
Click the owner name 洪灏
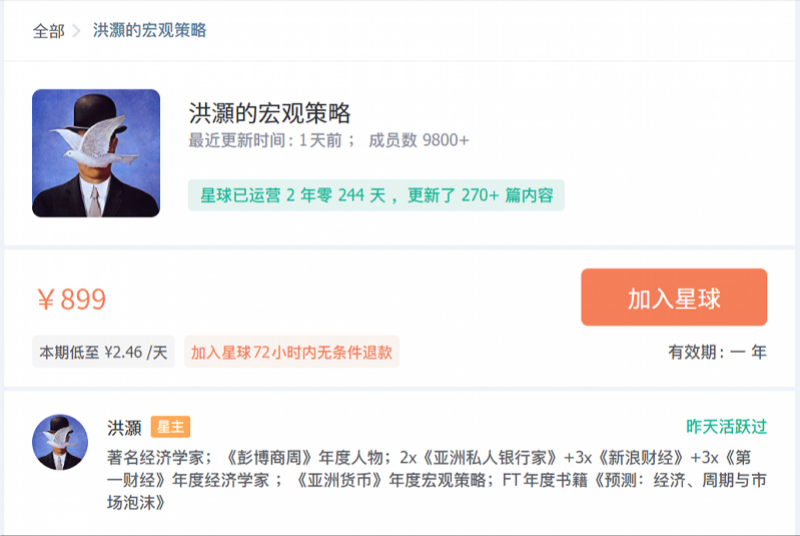tap(124, 427)
